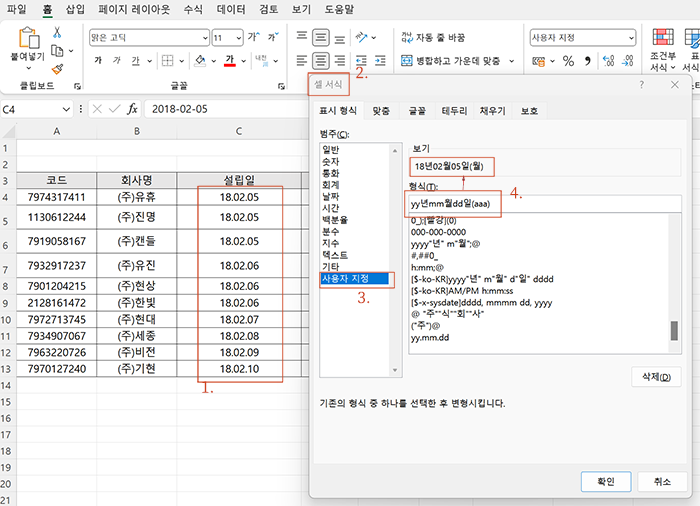700x506 pixels.
Task: Switch to the 페이지 레이아웃 tab
Action: tap(134, 9)
